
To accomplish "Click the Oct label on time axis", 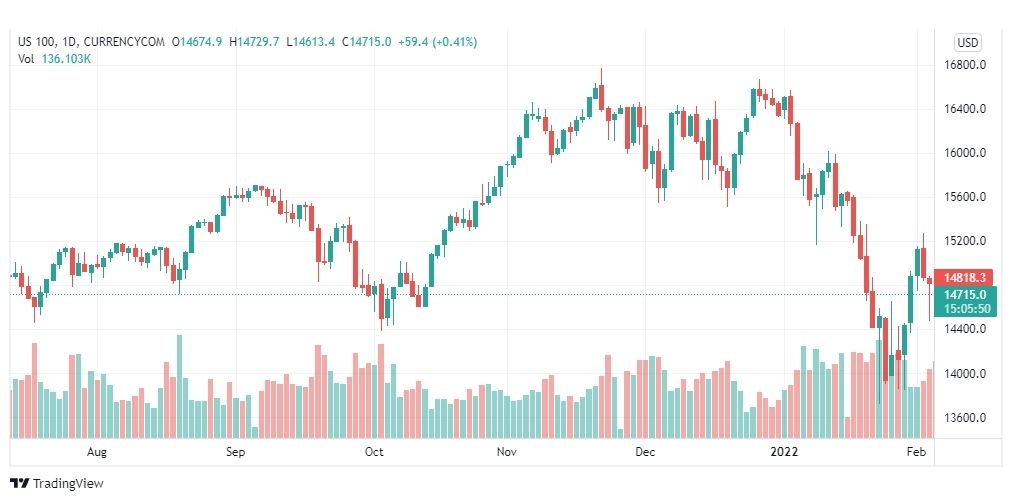I will [x=374, y=451].
